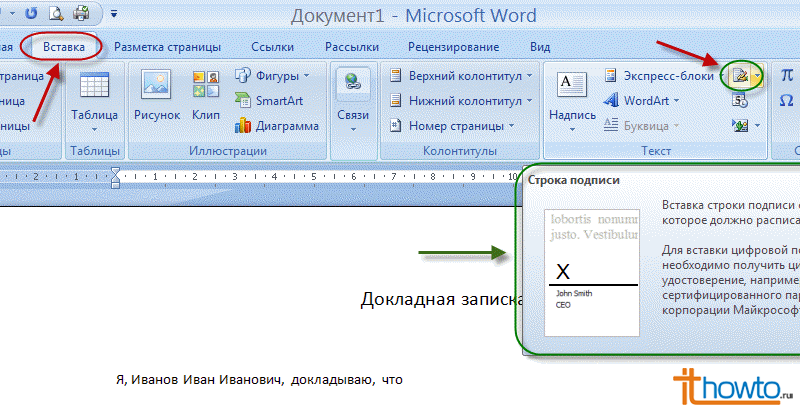Click the Date and Time icon
Viewport: 800px width, 412px height.
(740, 101)
